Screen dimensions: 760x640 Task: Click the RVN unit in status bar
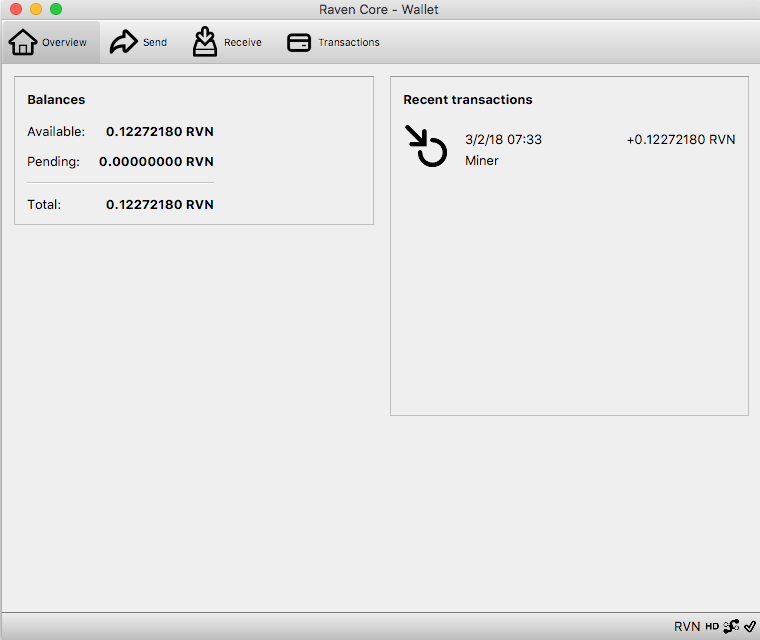(687, 626)
